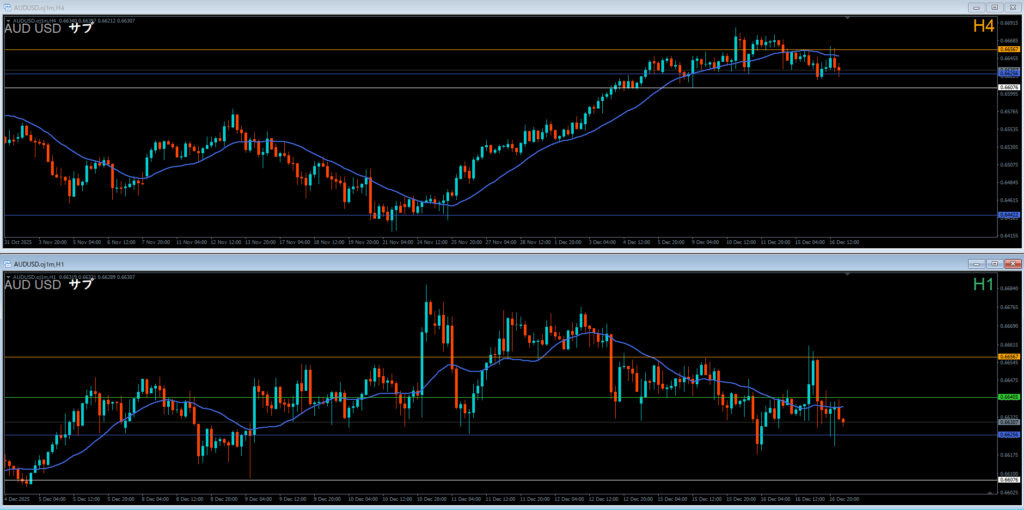Viewport: 1024px width, 510px height.
Task: Expand the H4 chart symbol info arrow
Action: point(9,19)
